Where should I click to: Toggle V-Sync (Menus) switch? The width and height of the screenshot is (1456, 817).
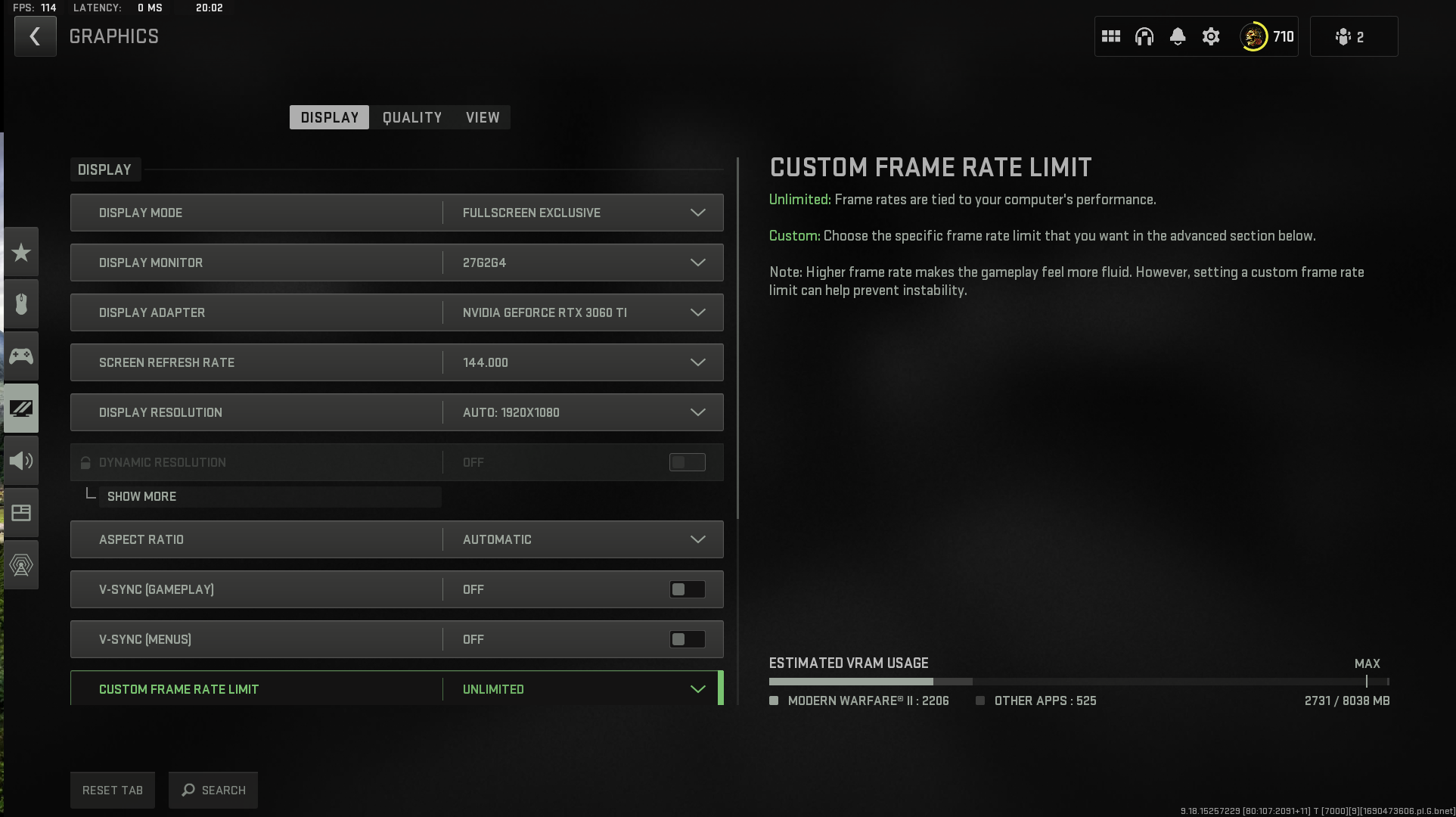pos(687,639)
